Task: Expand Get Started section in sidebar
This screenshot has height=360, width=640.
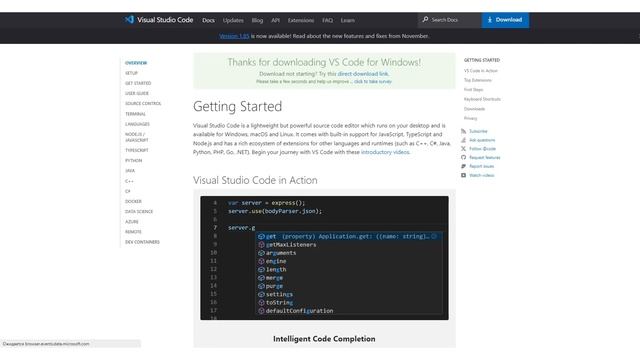Action: click(x=138, y=83)
